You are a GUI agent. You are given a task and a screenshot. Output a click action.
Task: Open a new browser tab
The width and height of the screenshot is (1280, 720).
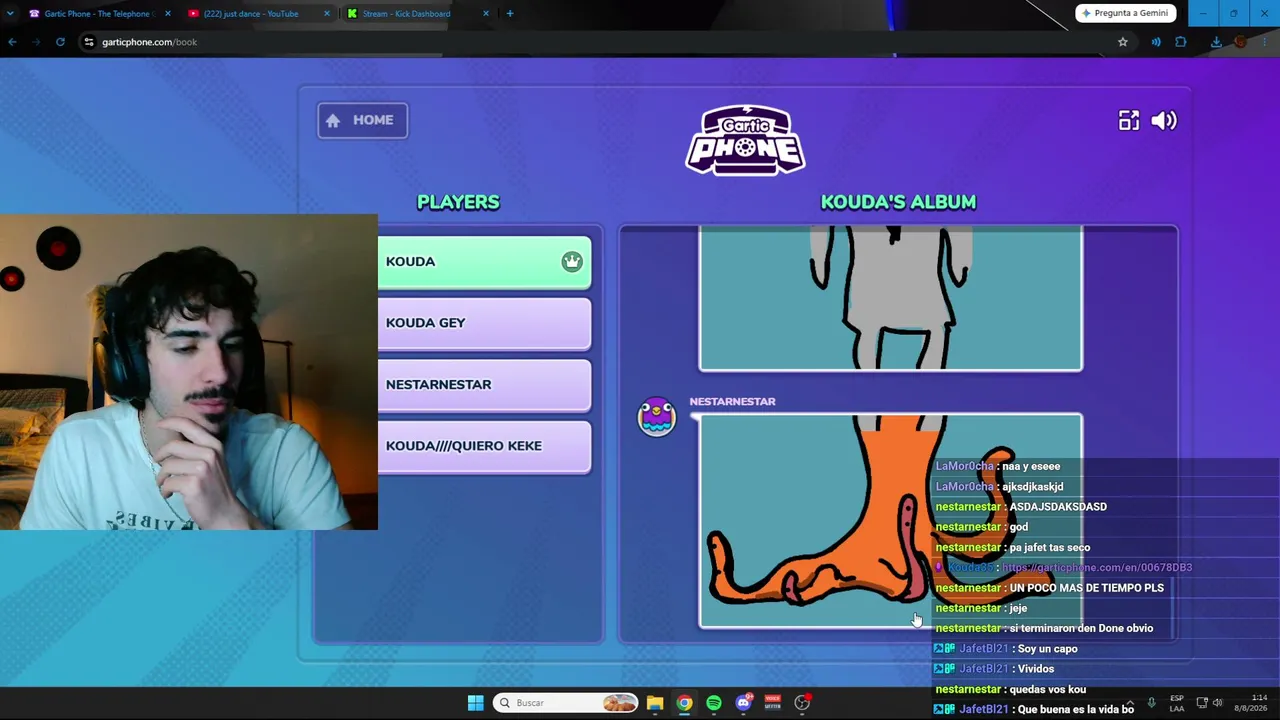pyautogui.click(x=510, y=14)
